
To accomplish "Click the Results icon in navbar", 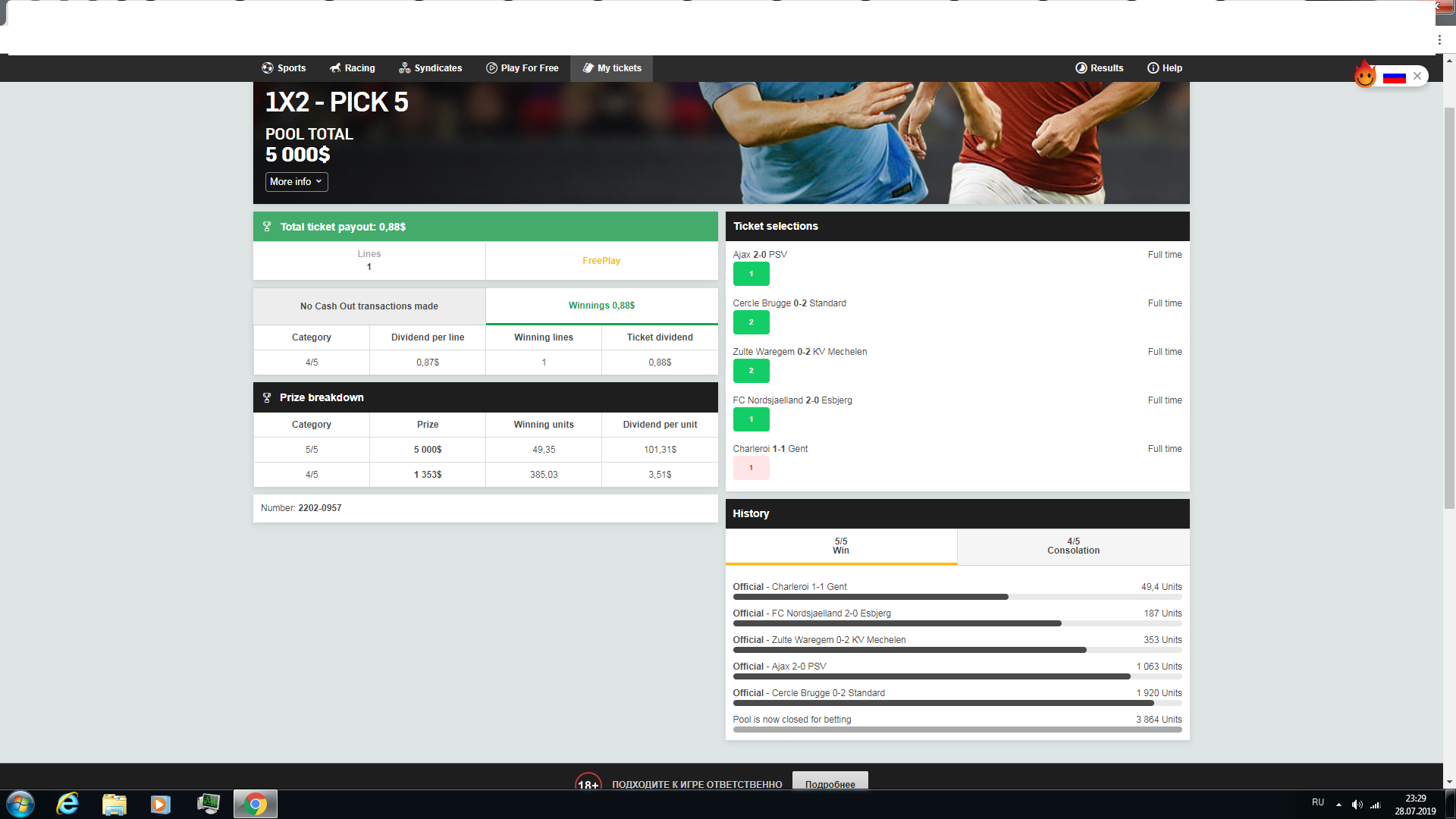I will (x=1081, y=68).
